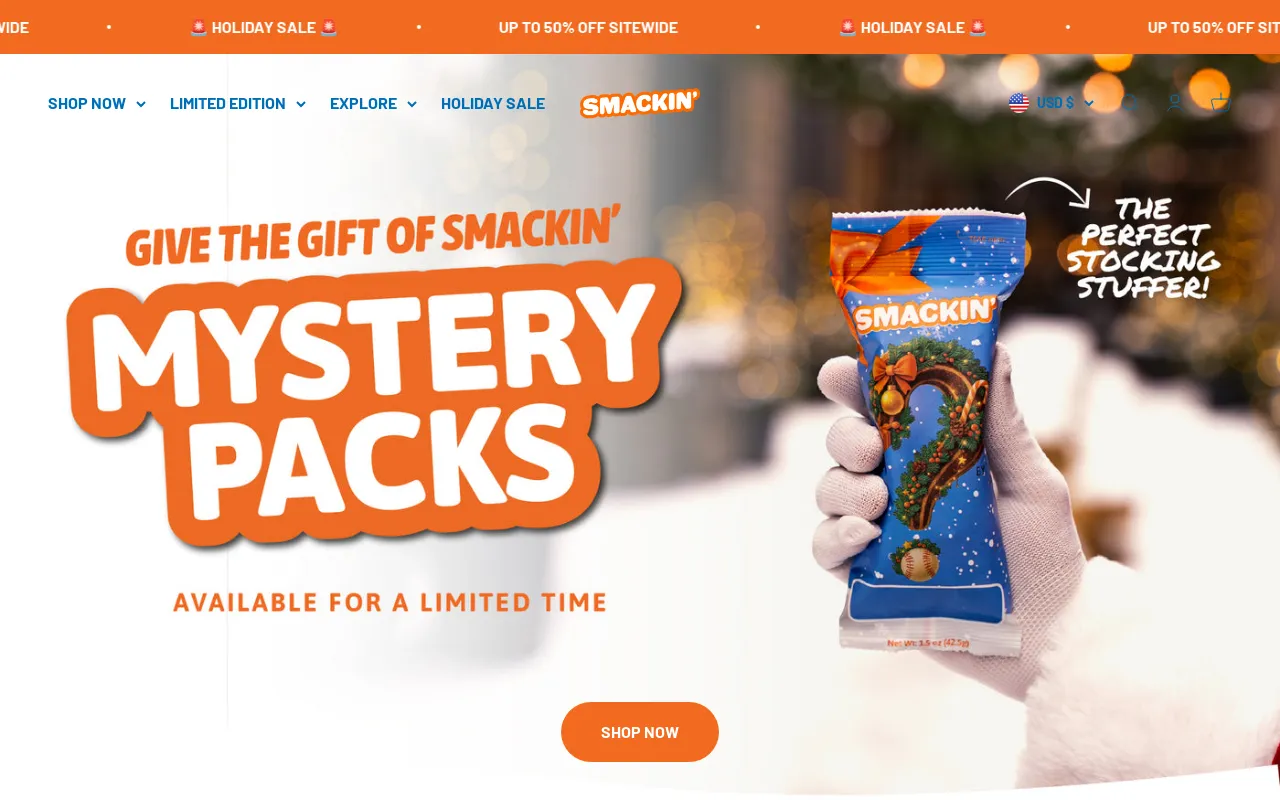The height and width of the screenshot is (800, 1280).
Task: Click the orange Shop Now button
Action: [x=640, y=732]
